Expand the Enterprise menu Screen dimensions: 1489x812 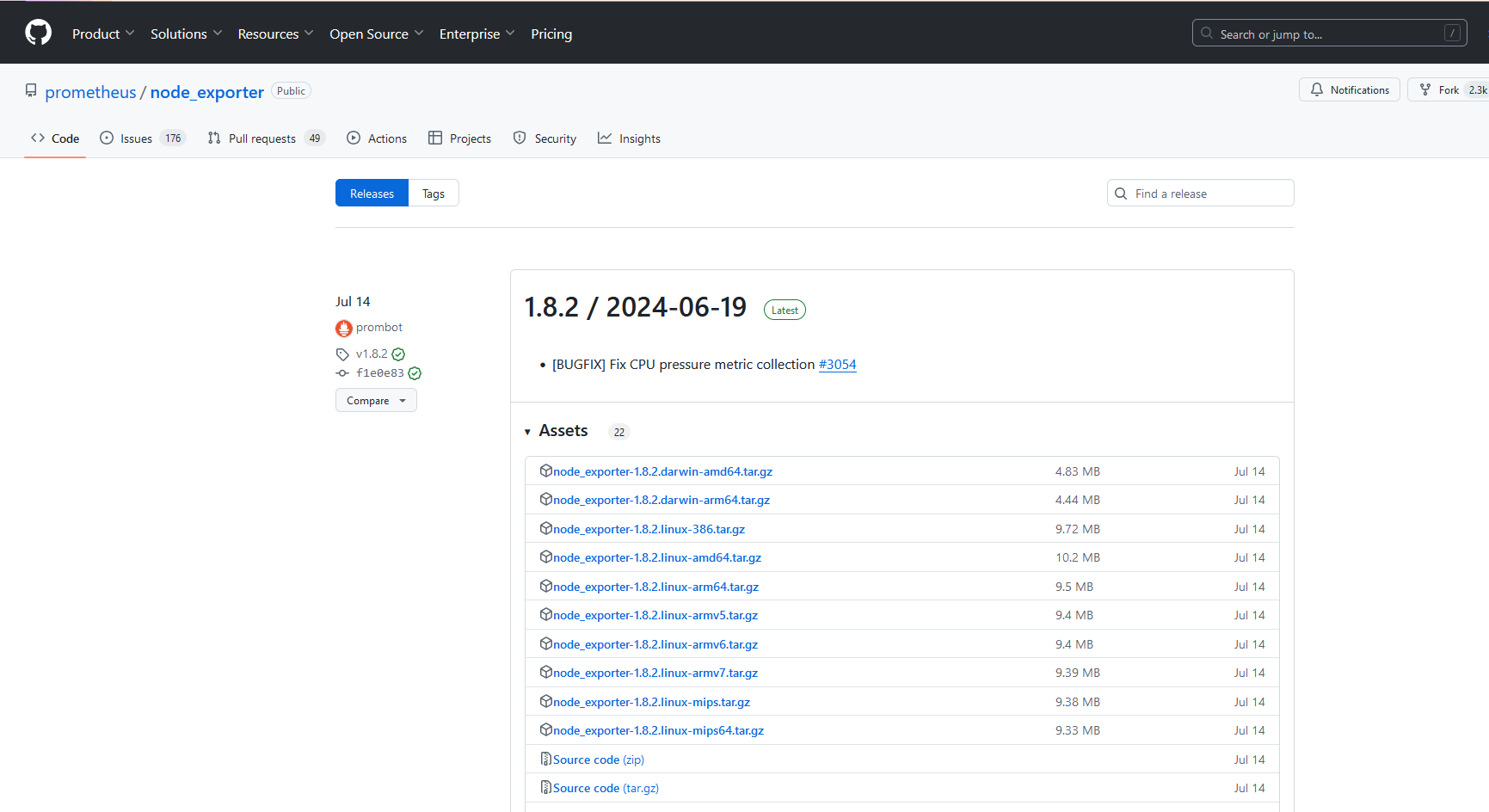[x=477, y=34]
